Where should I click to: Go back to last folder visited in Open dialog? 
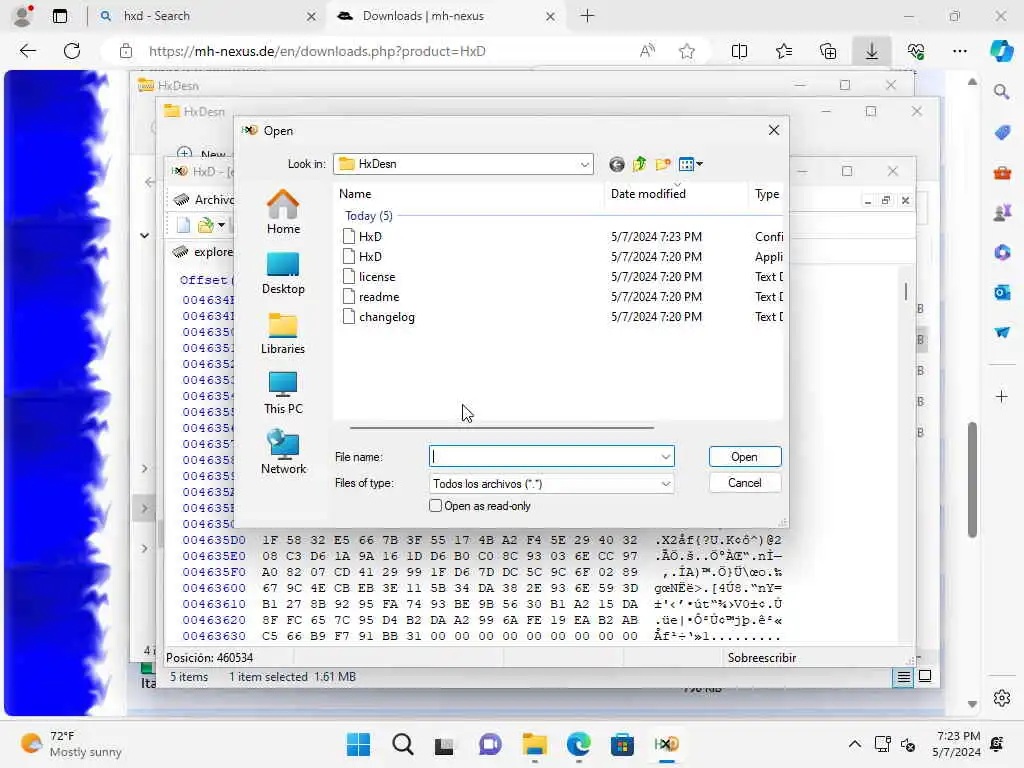click(x=616, y=165)
